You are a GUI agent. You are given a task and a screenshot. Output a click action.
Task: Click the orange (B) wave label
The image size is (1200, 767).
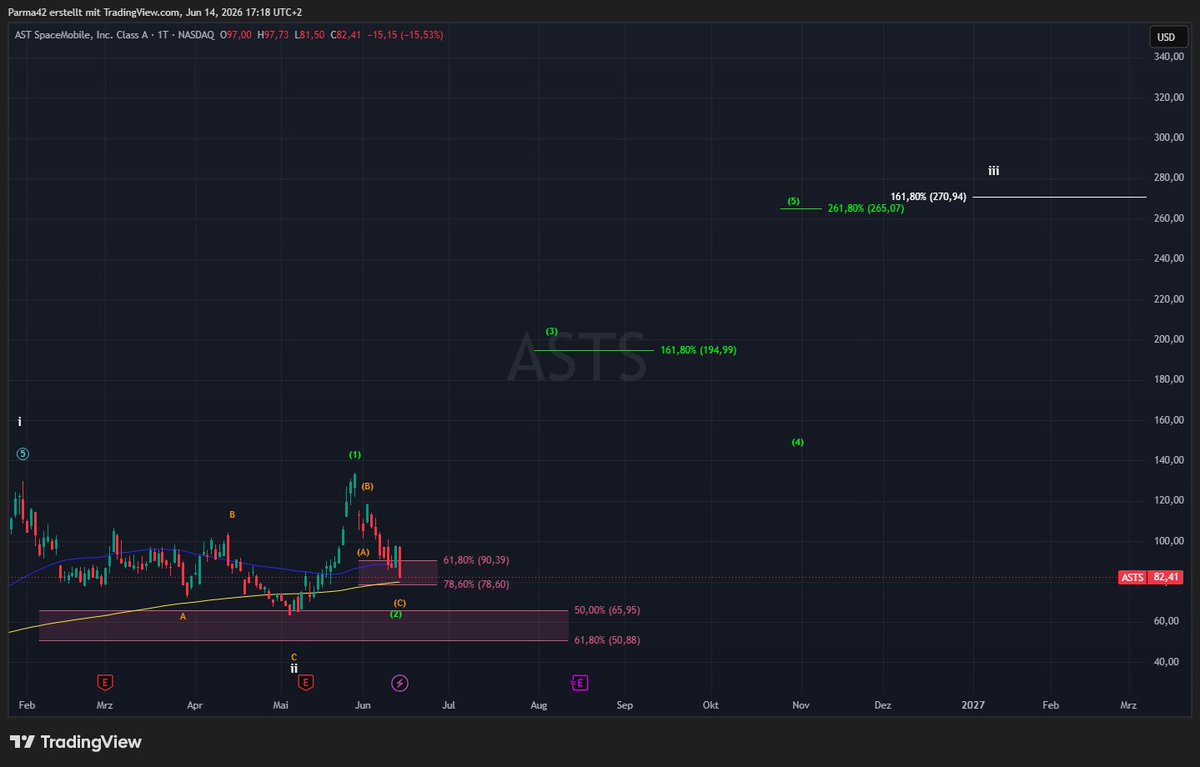(367, 486)
